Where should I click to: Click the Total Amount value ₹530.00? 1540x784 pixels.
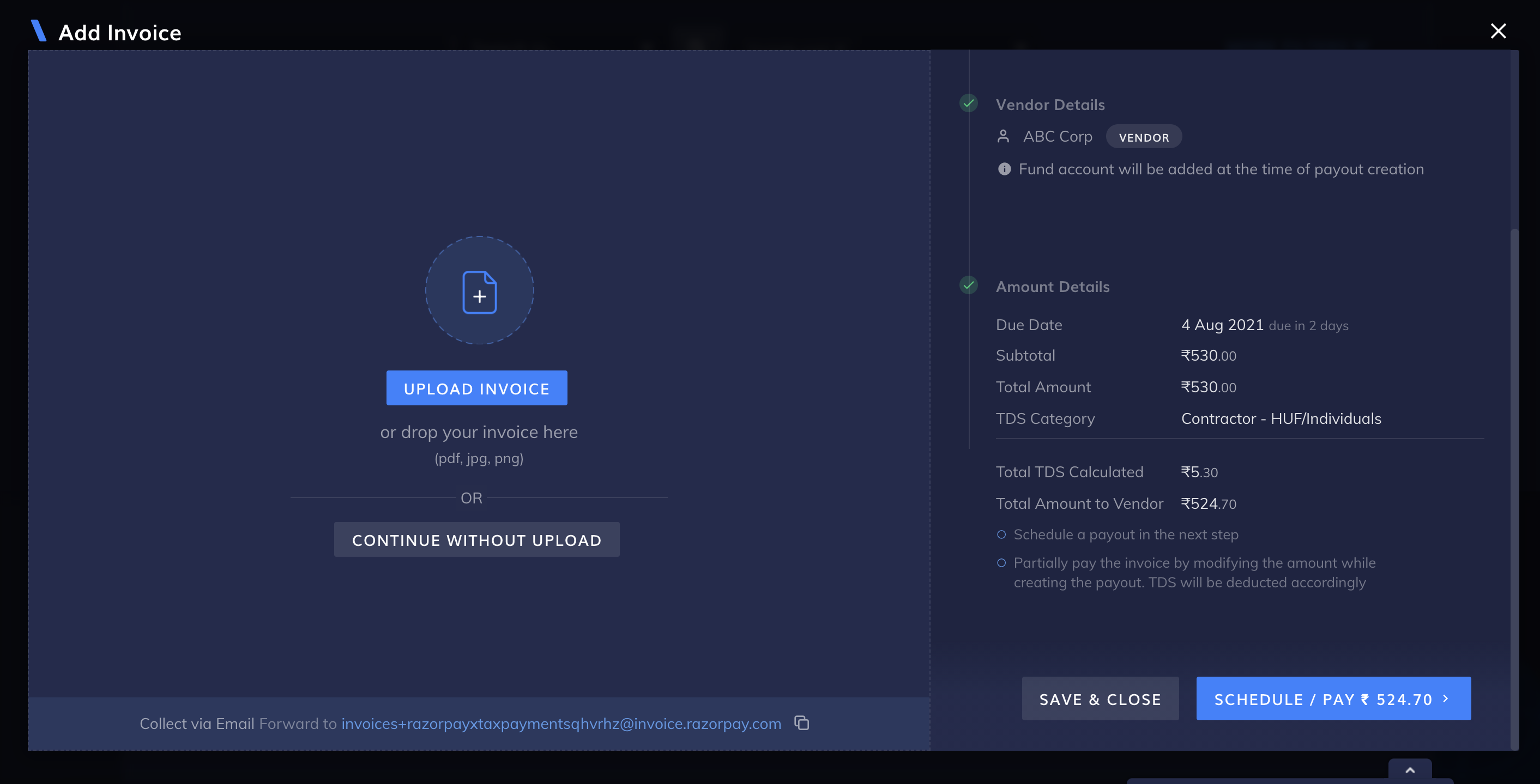(x=1208, y=387)
